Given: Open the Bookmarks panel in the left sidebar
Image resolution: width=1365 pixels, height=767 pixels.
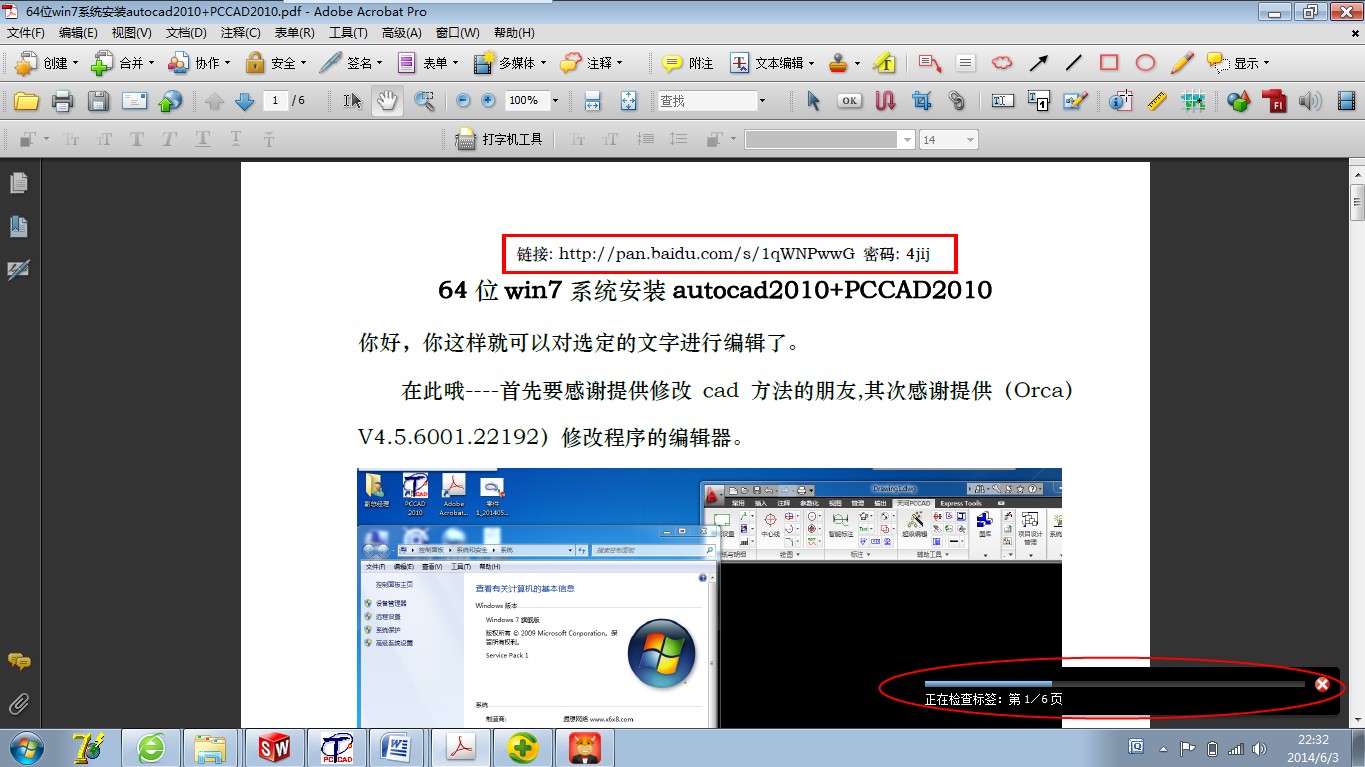Looking at the screenshot, I should 19,226.
